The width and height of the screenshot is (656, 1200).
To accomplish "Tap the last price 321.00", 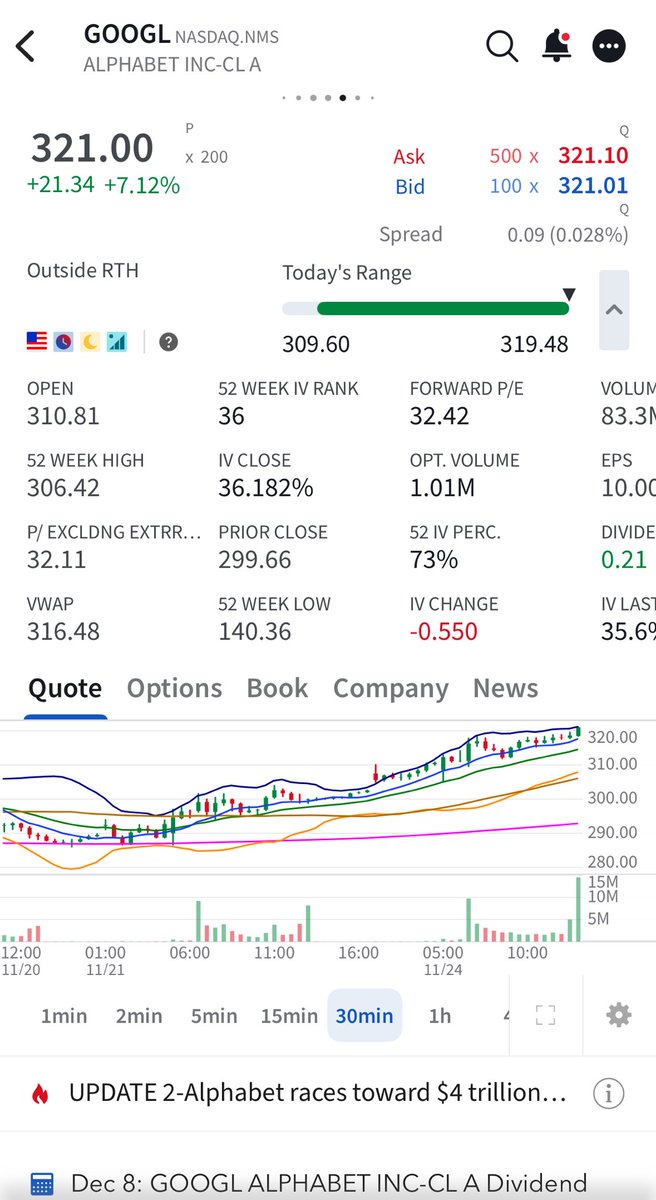I will [92, 148].
